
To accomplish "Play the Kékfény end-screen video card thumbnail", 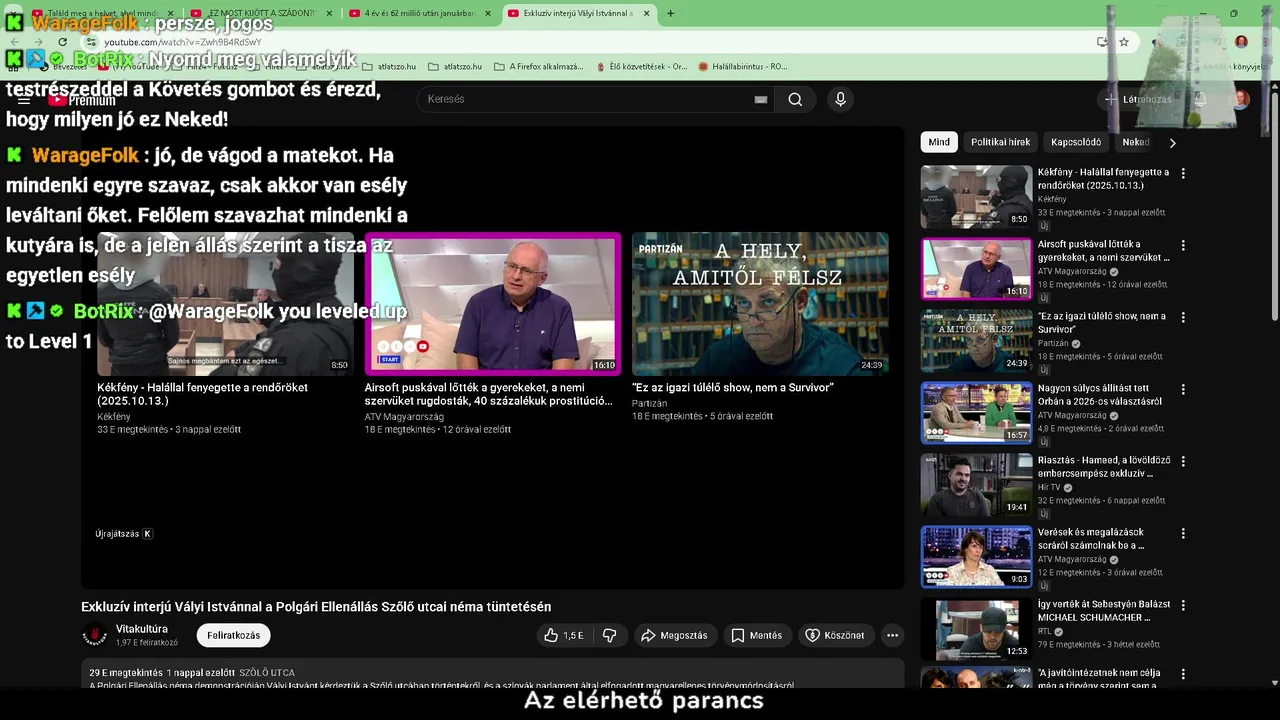I will click(225, 304).
